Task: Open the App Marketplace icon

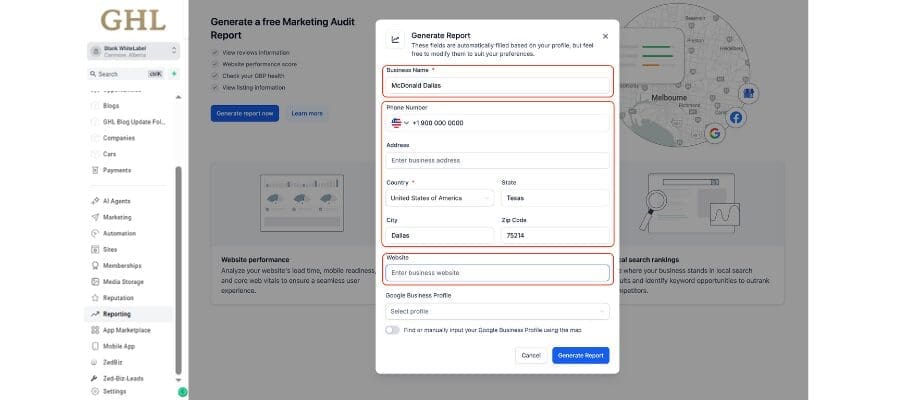Action: pos(95,330)
